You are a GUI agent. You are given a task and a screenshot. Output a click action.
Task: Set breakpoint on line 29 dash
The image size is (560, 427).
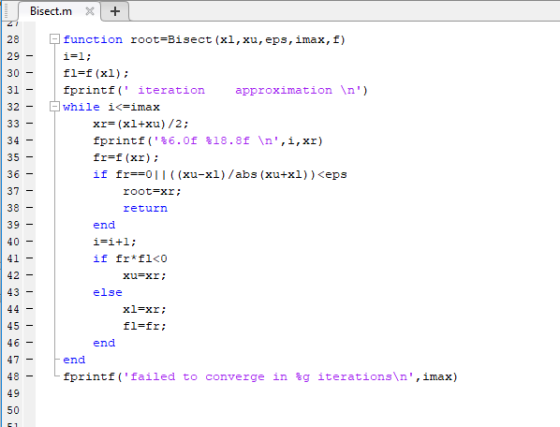click(30, 56)
